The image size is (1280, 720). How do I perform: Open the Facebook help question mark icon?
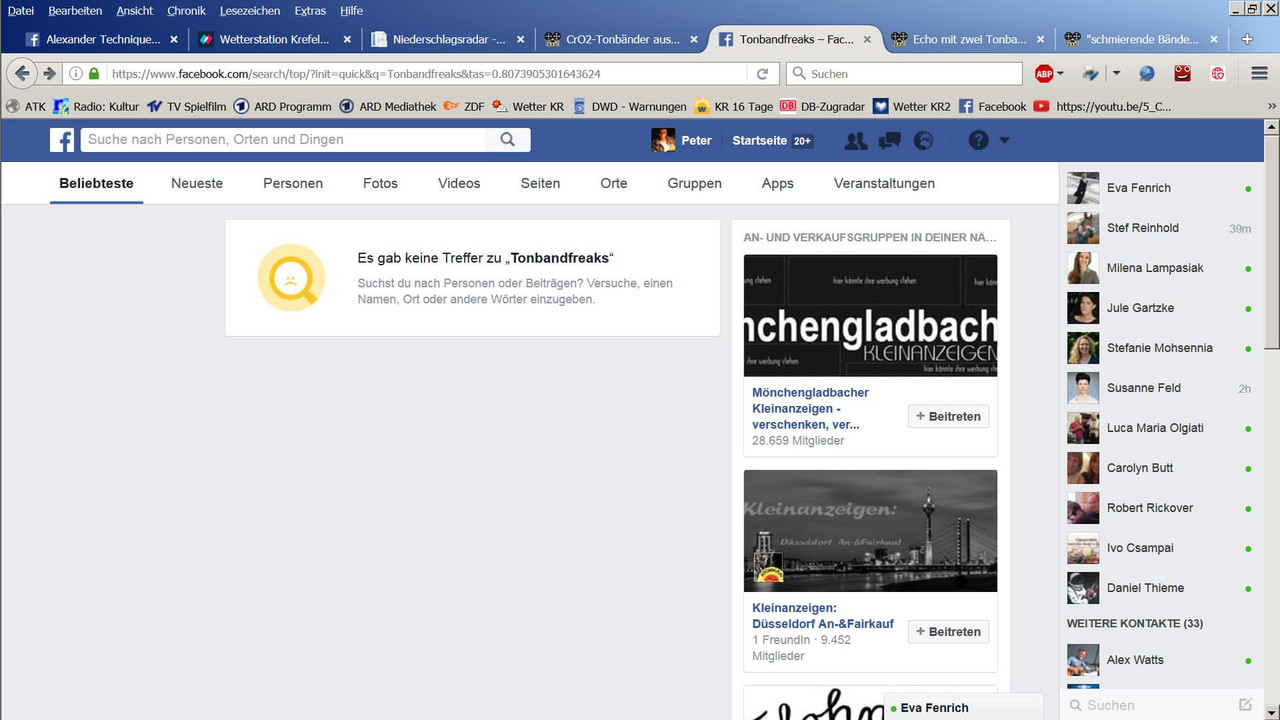(x=978, y=141)
